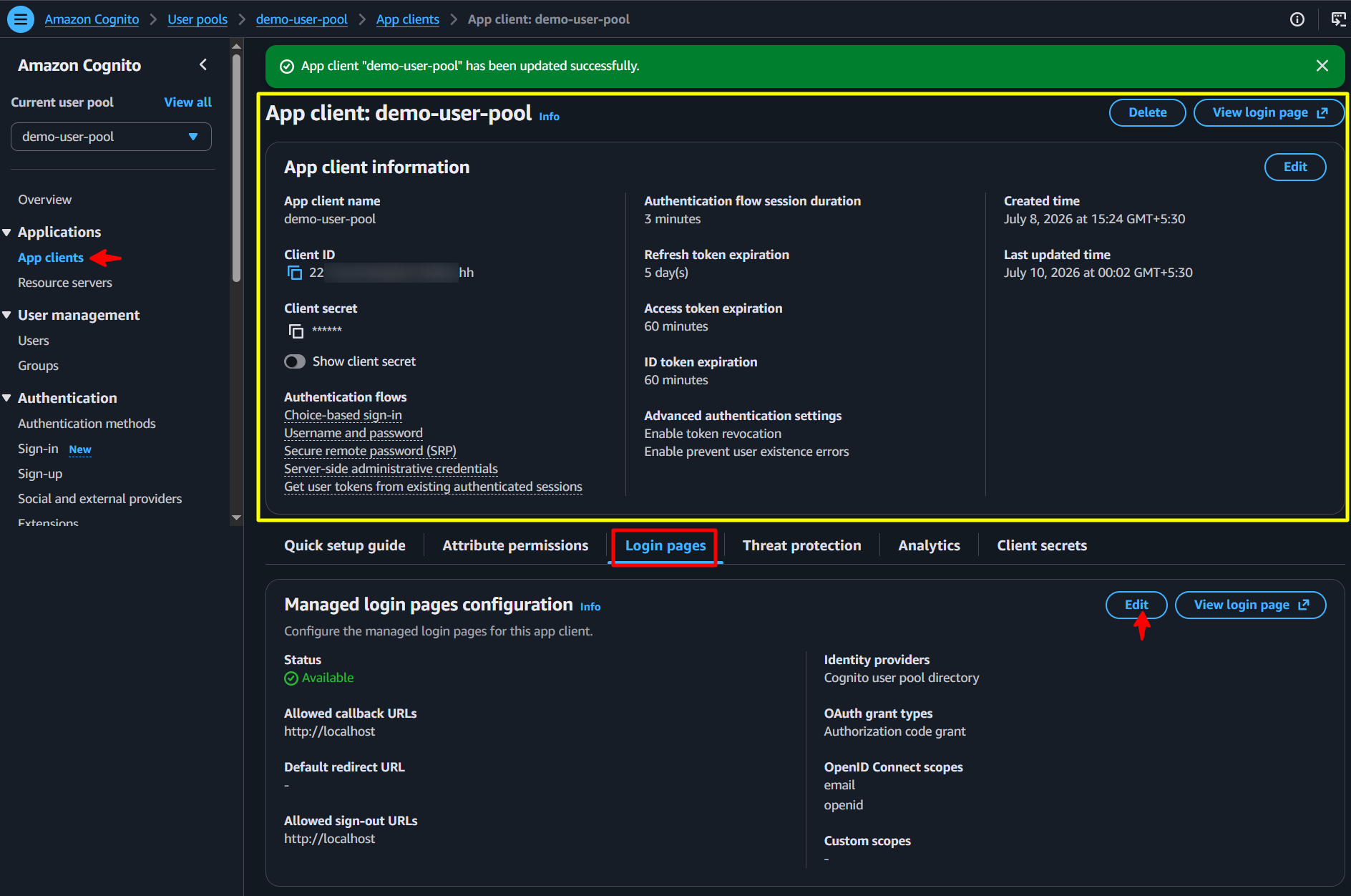
Task: Click Server-side administrative credentials link
Action: pos(391,469)
